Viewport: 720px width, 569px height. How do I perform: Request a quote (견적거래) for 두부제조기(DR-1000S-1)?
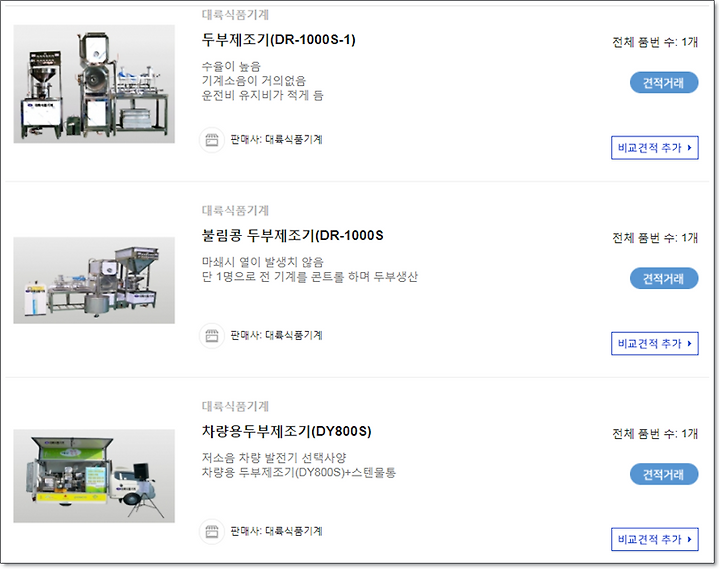(664, 83)
